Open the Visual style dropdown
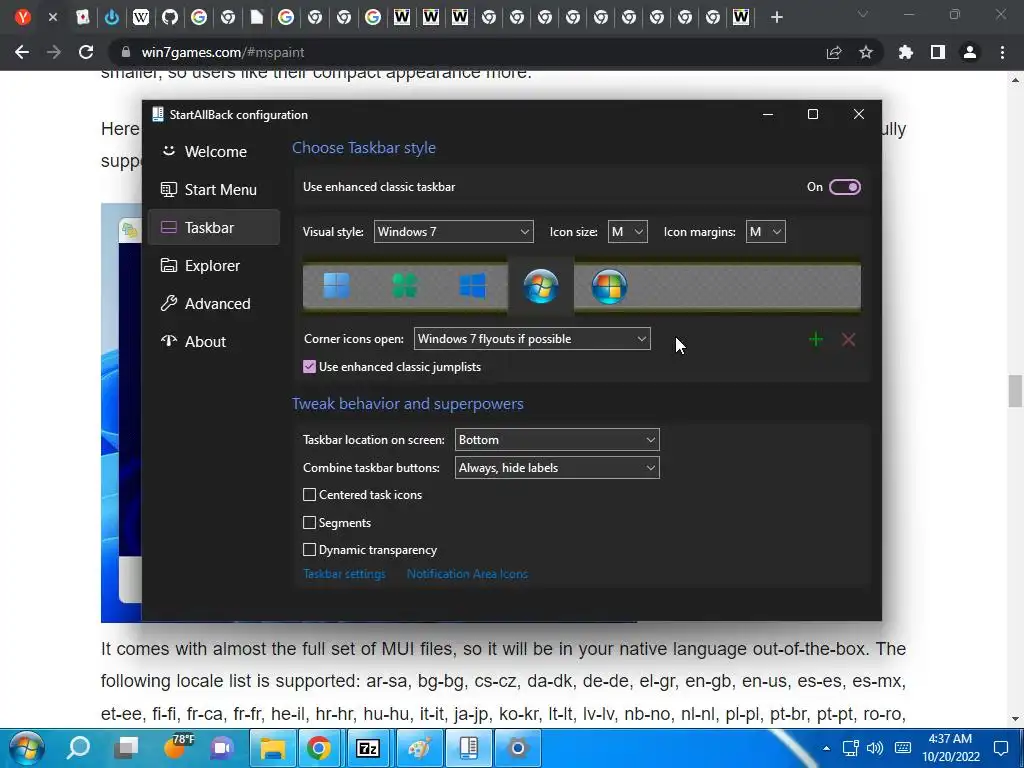Screen dimensions: 1024x768 [453, 232]
